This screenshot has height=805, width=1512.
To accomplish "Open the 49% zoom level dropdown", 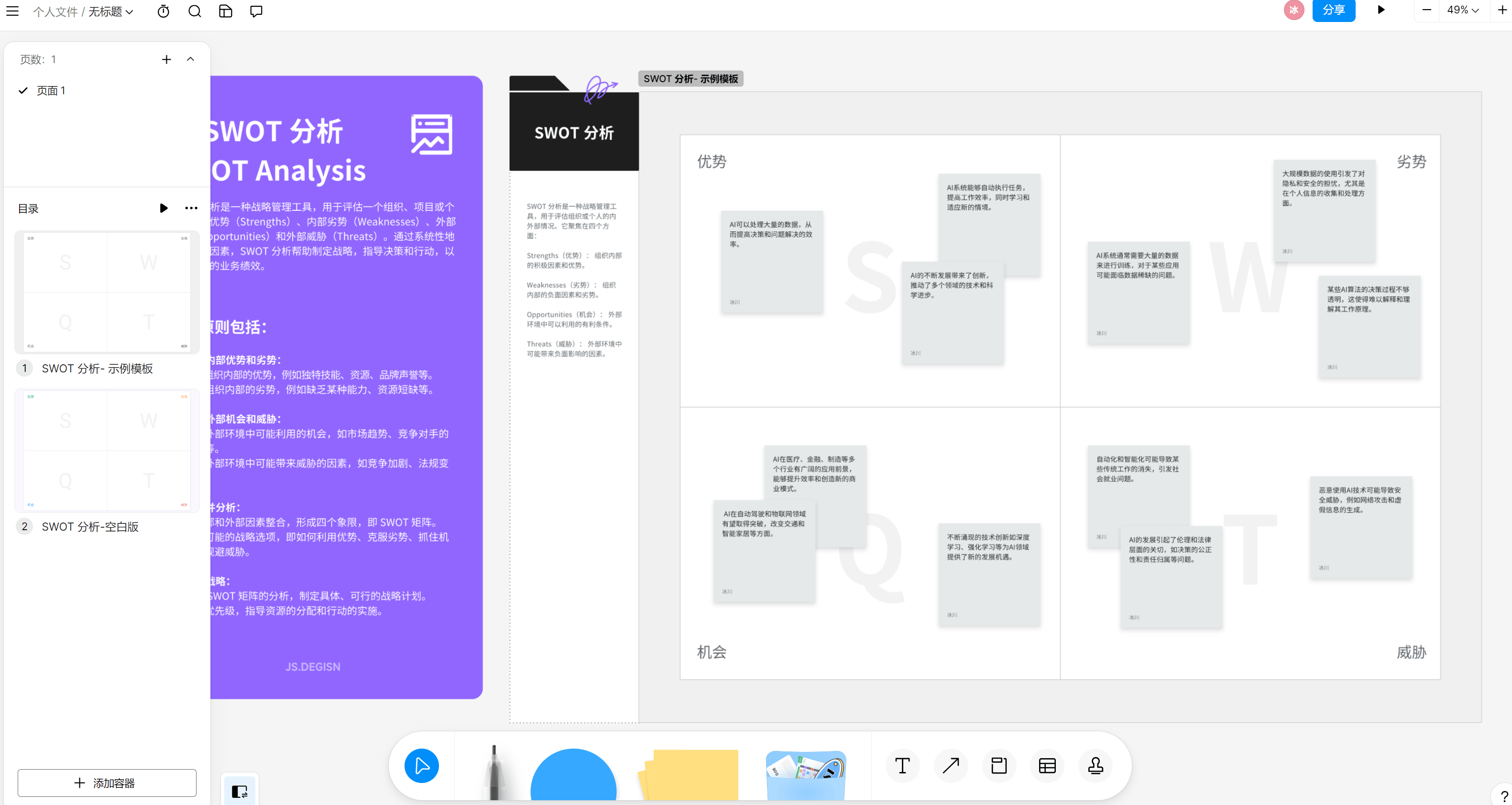I will [x=1462, y=10].
